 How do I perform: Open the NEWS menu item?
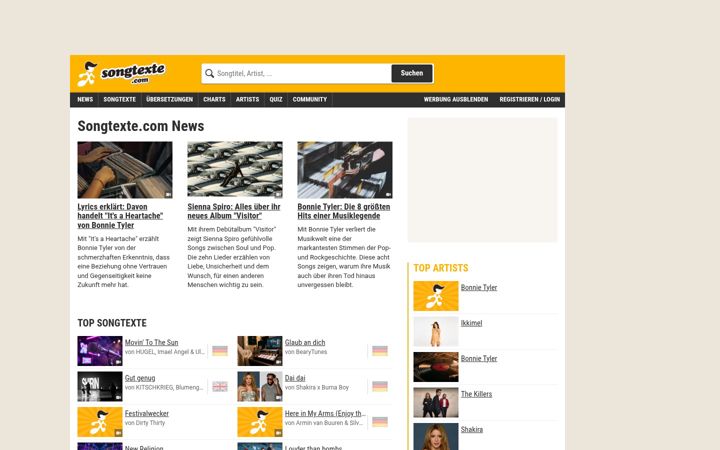point(85,100)
